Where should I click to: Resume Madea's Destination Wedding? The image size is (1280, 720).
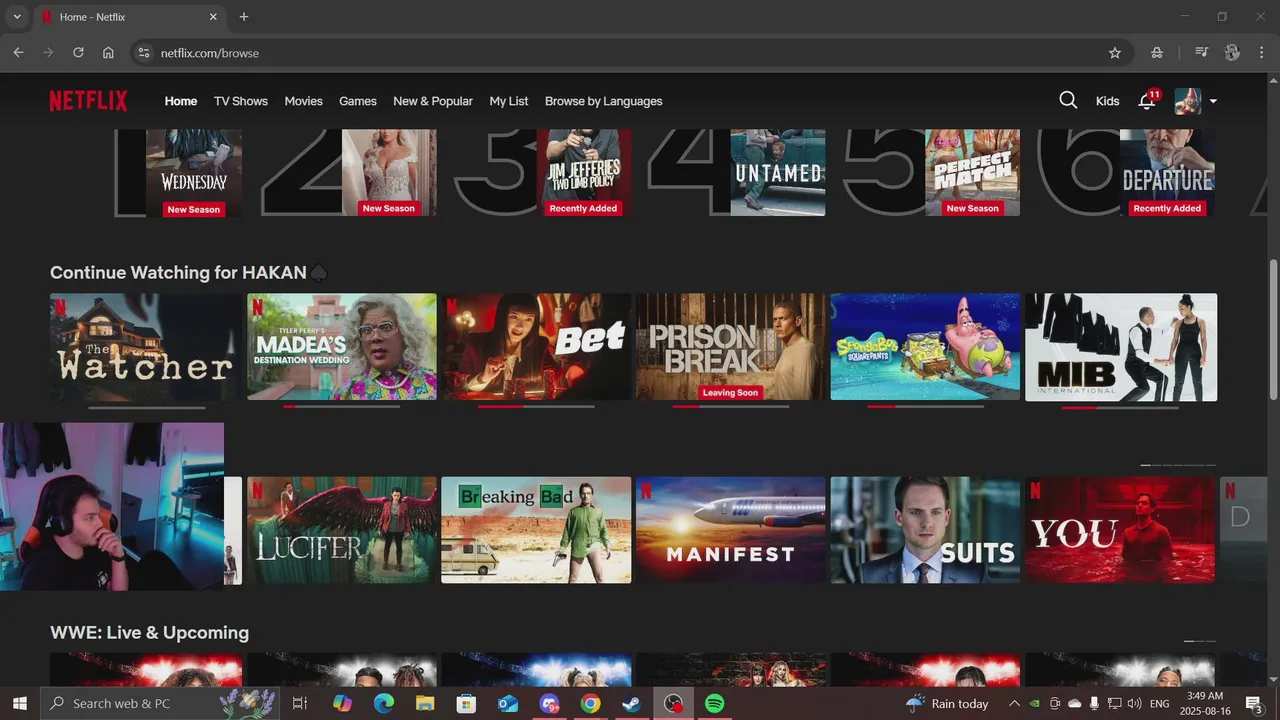coord(342,347)
